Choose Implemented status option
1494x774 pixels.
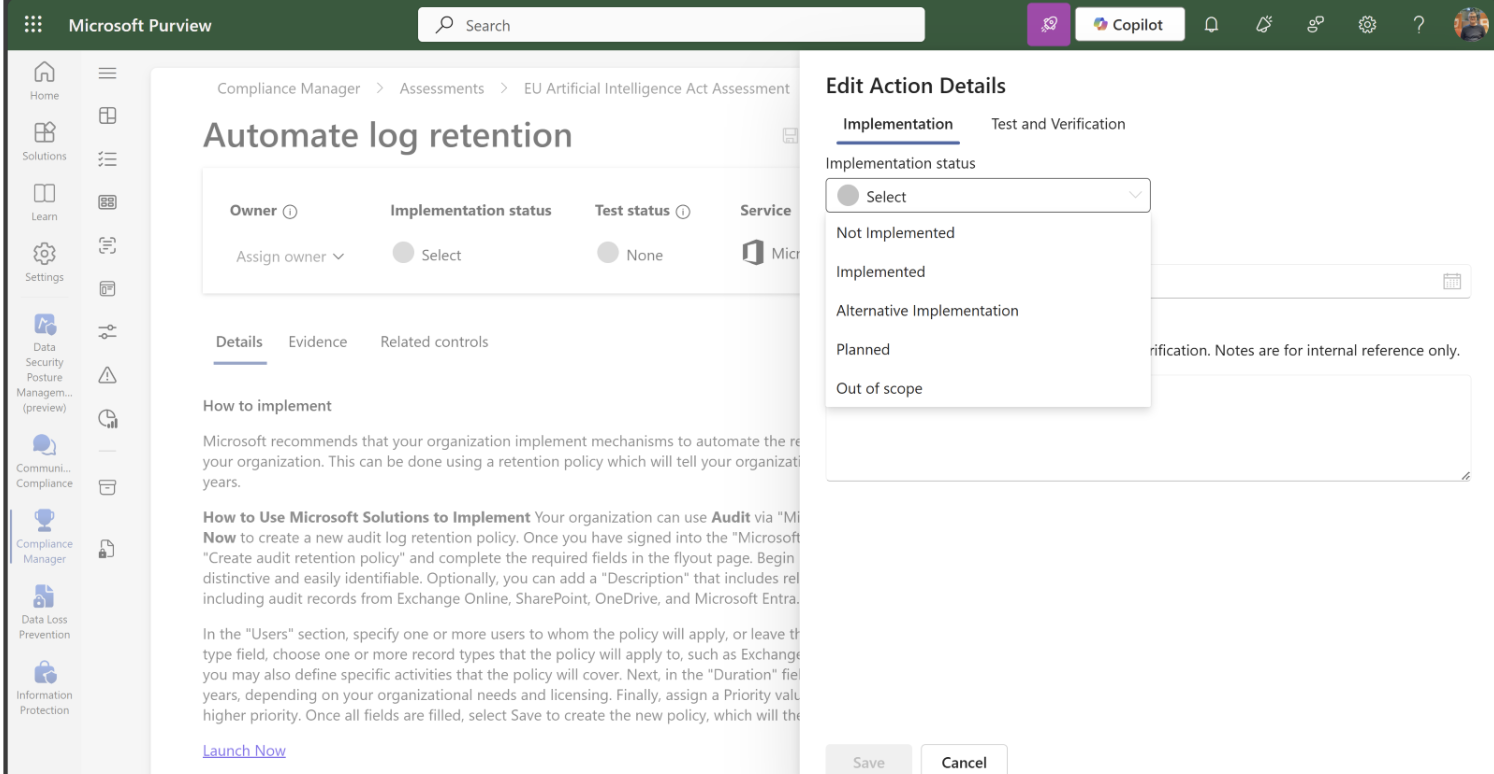pyautogui.click(x=988, y=272)
